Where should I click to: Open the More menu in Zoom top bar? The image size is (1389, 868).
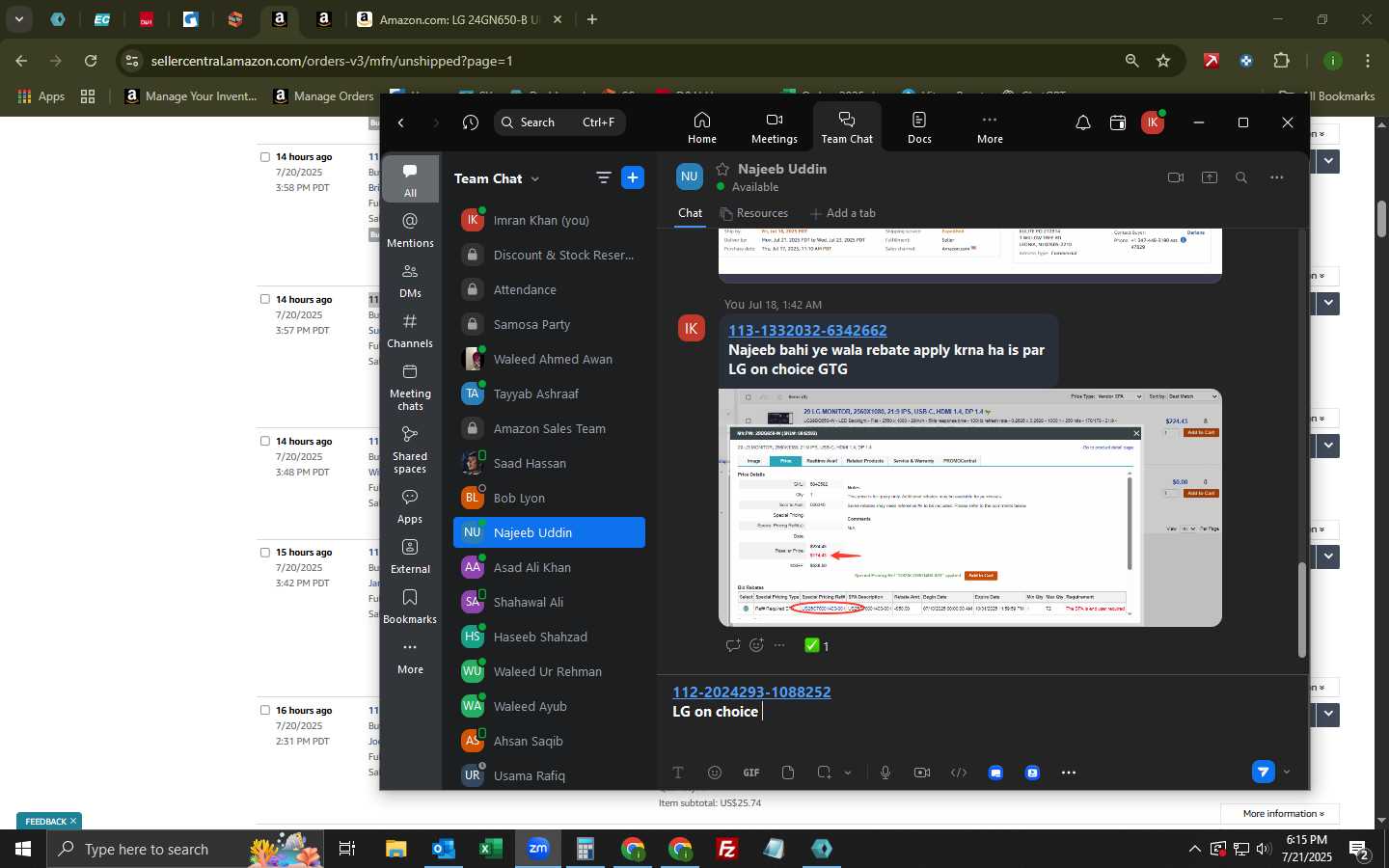click(990, 126)
